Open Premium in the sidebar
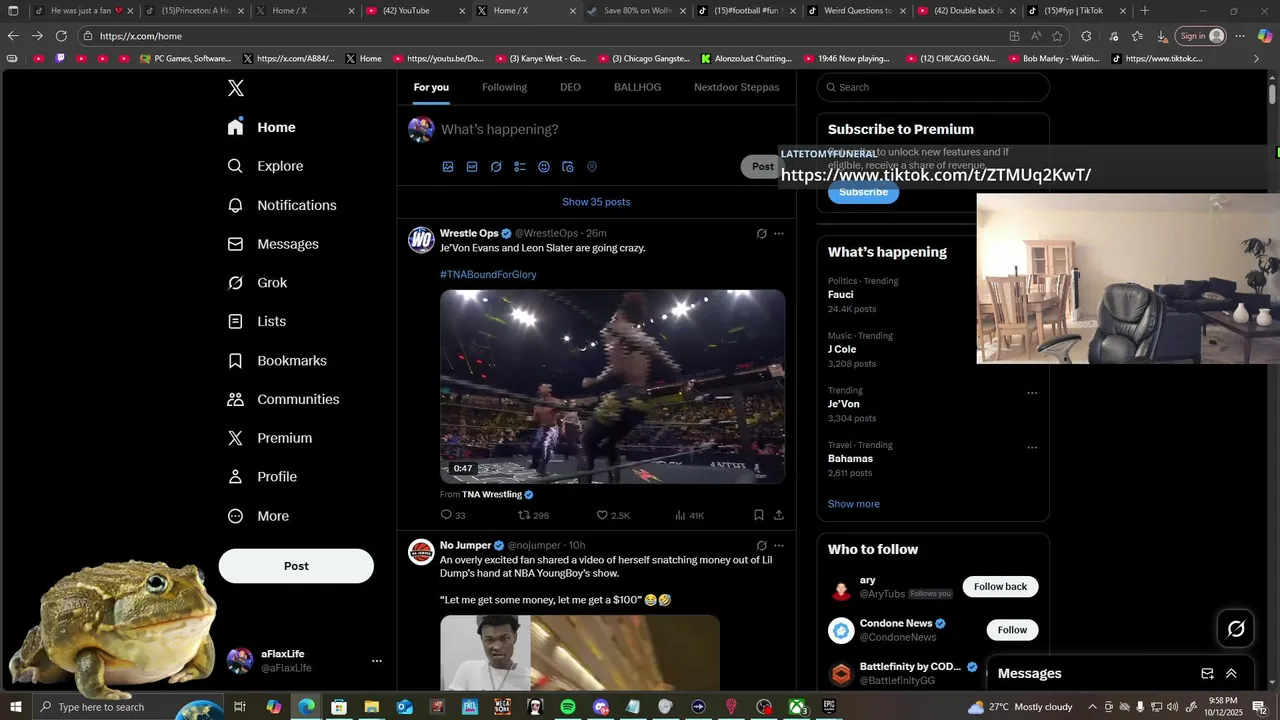This screenshot has width=1280, height=720. 270,438
